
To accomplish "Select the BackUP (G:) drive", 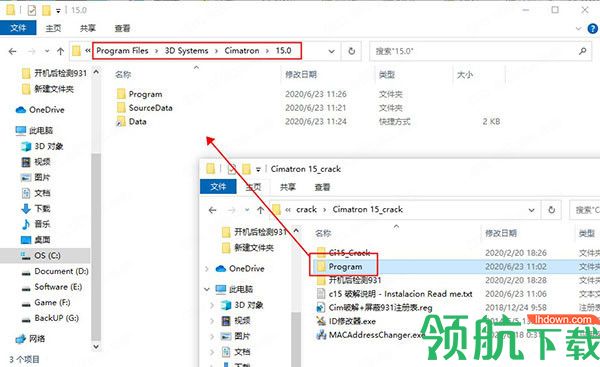I will click(50, 318).
